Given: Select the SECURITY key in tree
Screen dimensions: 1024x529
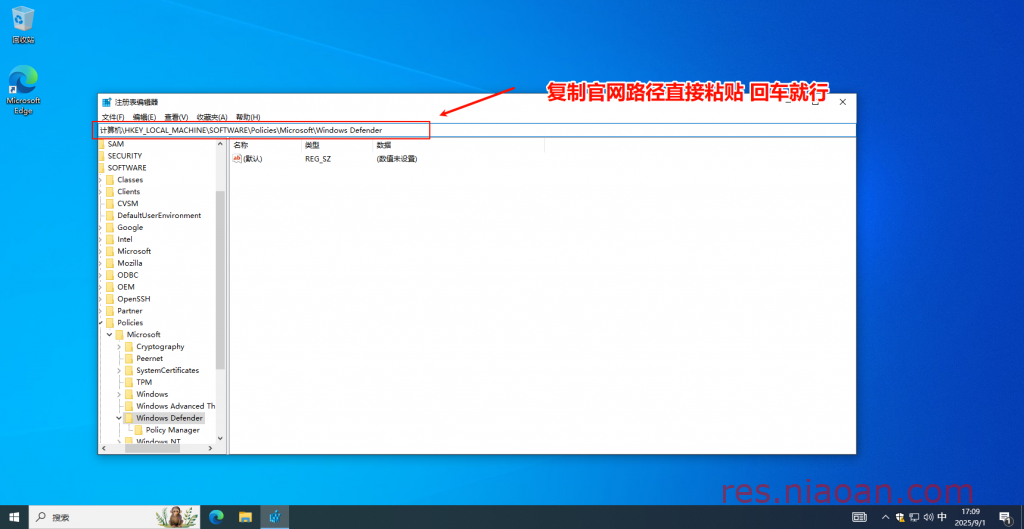Looking at the screenshot, I should 125,156.
